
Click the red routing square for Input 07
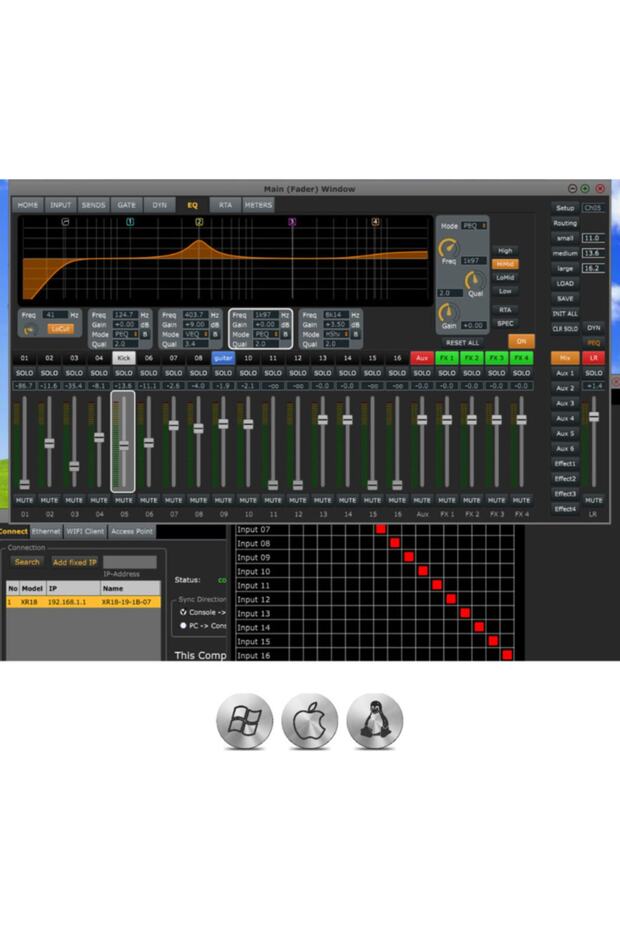coord(381,529)
